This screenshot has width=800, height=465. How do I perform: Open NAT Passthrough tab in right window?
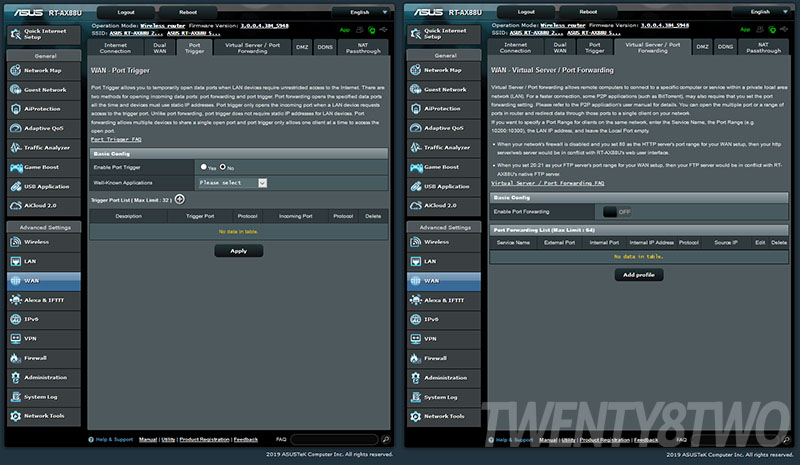(763, 47)
